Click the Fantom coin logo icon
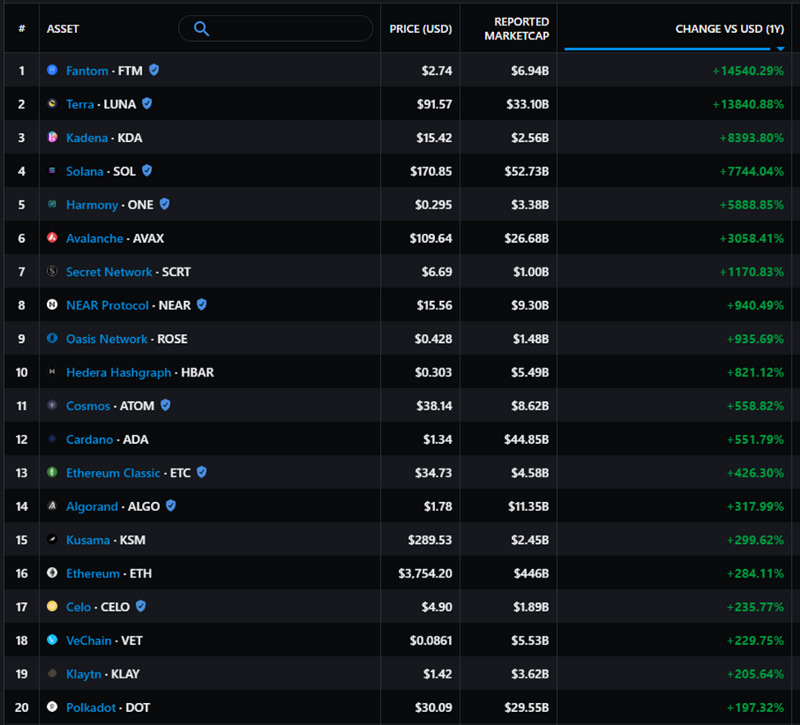The width and height of the screenshot is (800, 725). click(52, 70)
